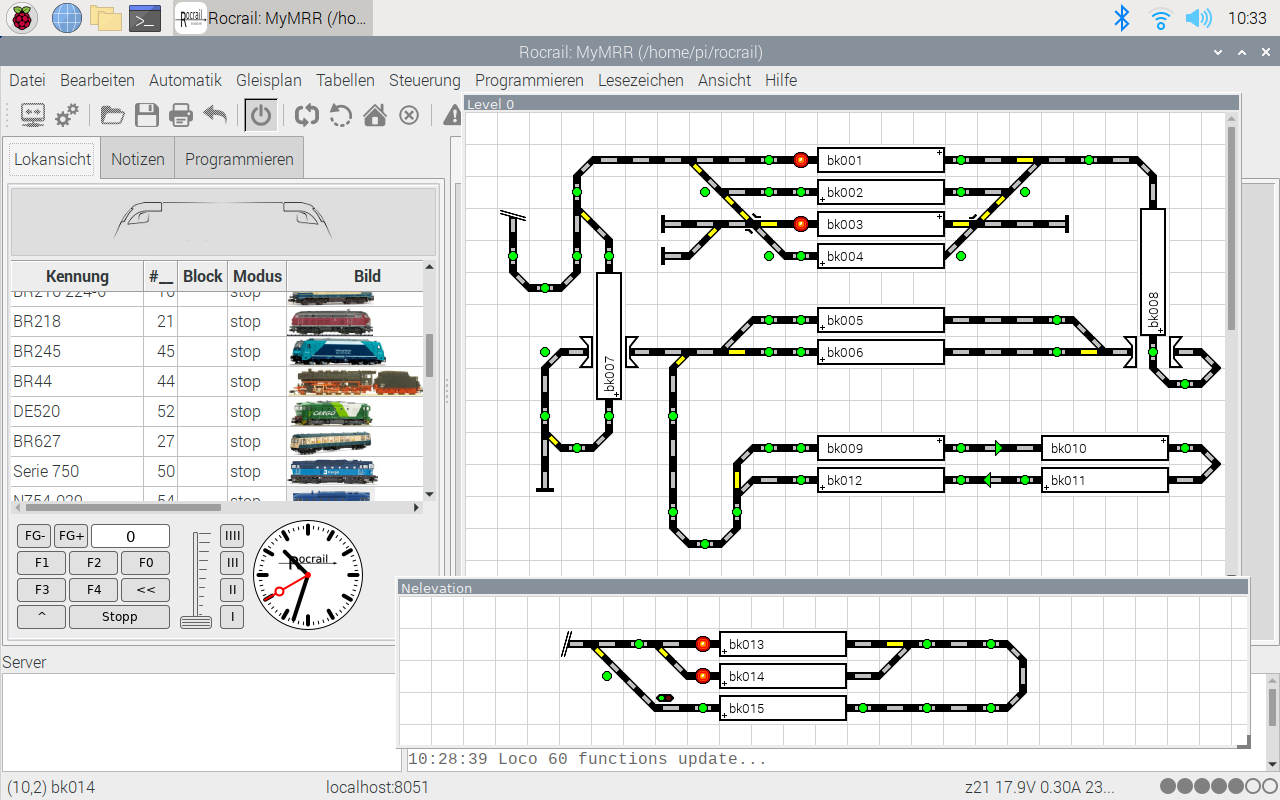Select loco BR218 in the list

(217, 321)
